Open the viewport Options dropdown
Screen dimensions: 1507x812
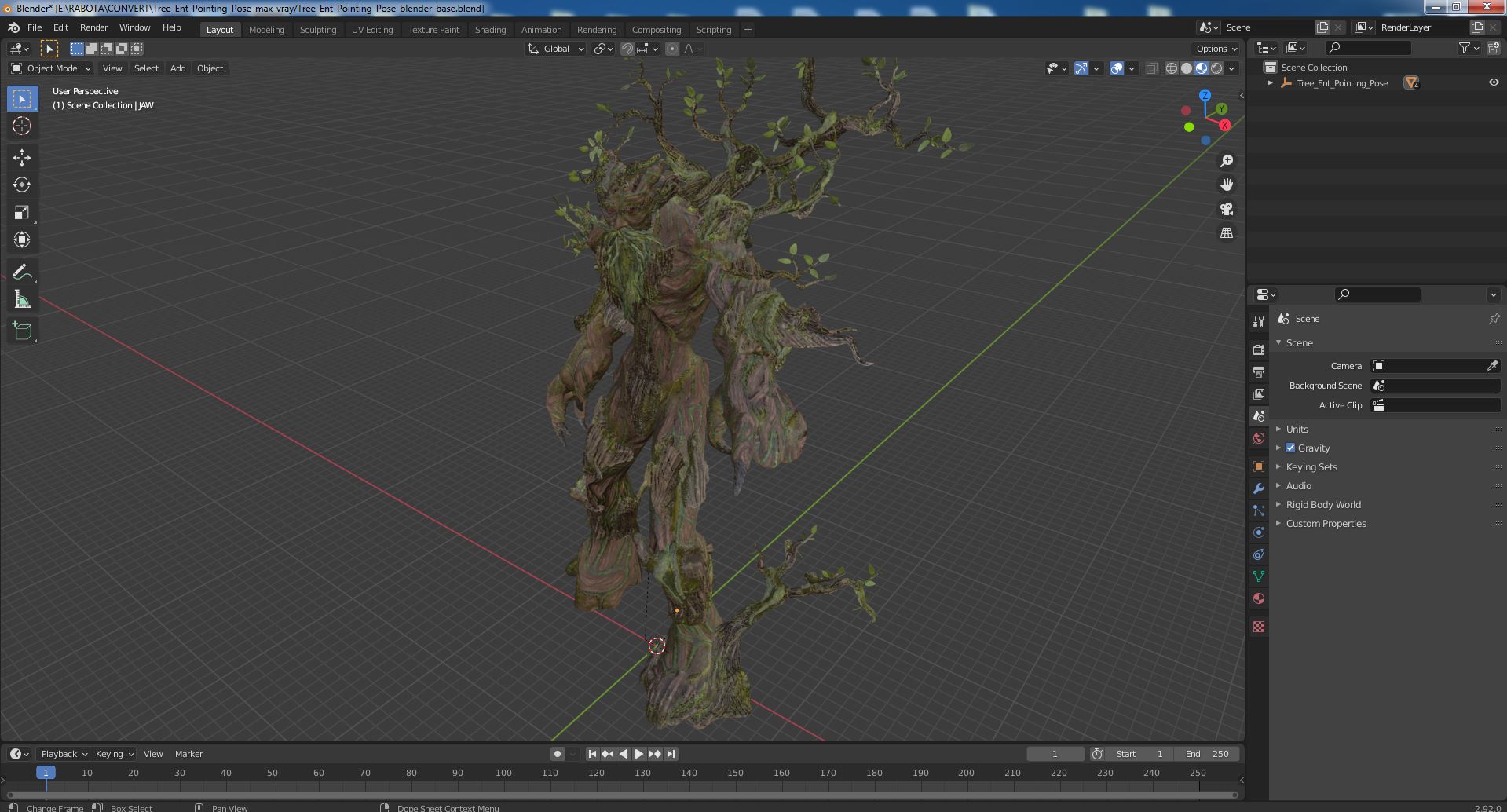[x=1216, y=49]
